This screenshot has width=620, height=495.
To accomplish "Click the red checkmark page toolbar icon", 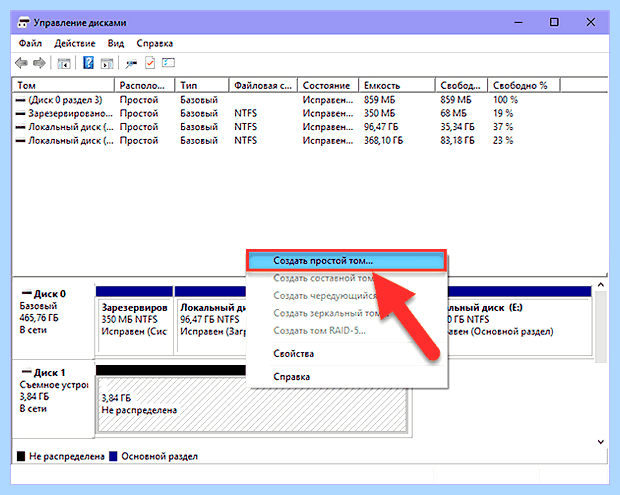I will click(150, 63).
